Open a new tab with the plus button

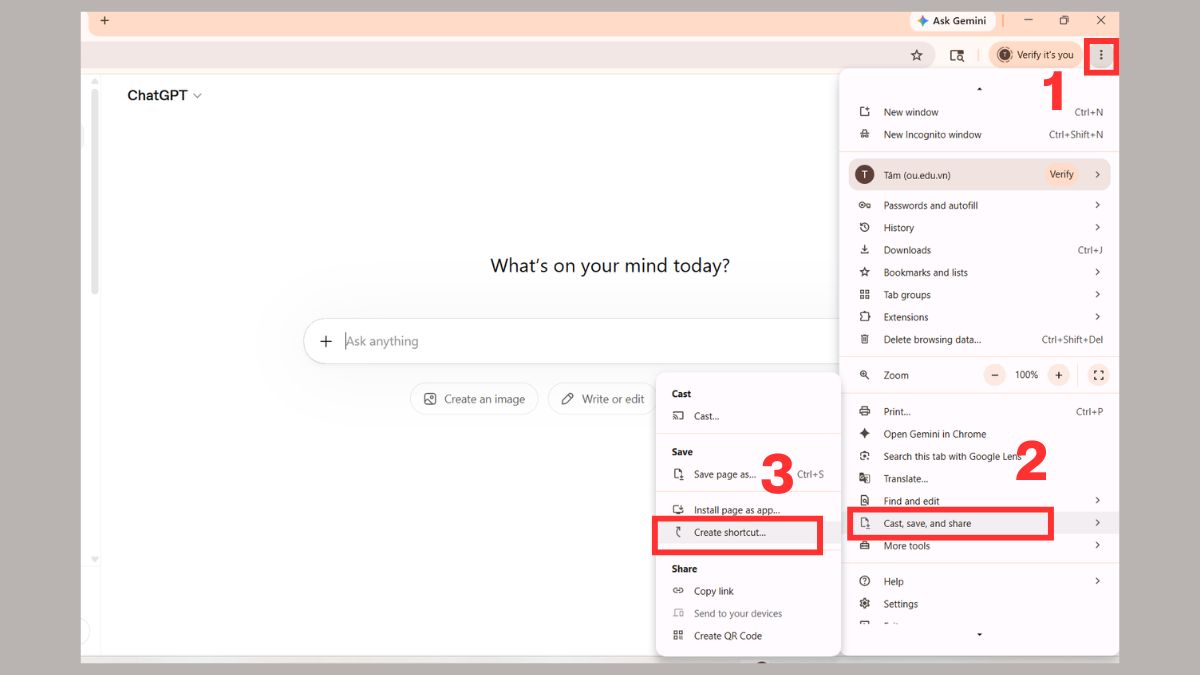coord(105,20)
